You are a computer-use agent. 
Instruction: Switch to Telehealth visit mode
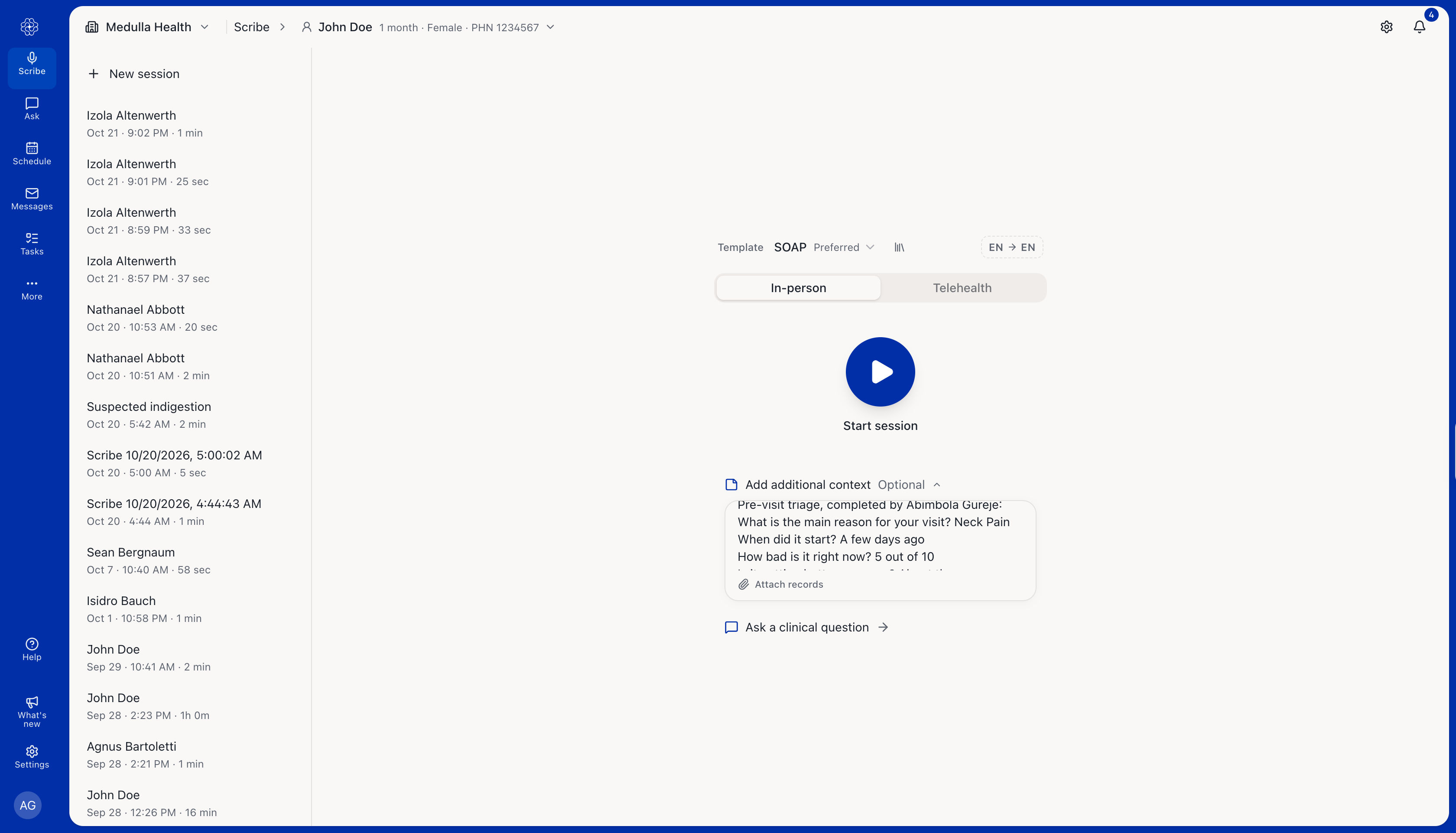click(x=962, y=288)
